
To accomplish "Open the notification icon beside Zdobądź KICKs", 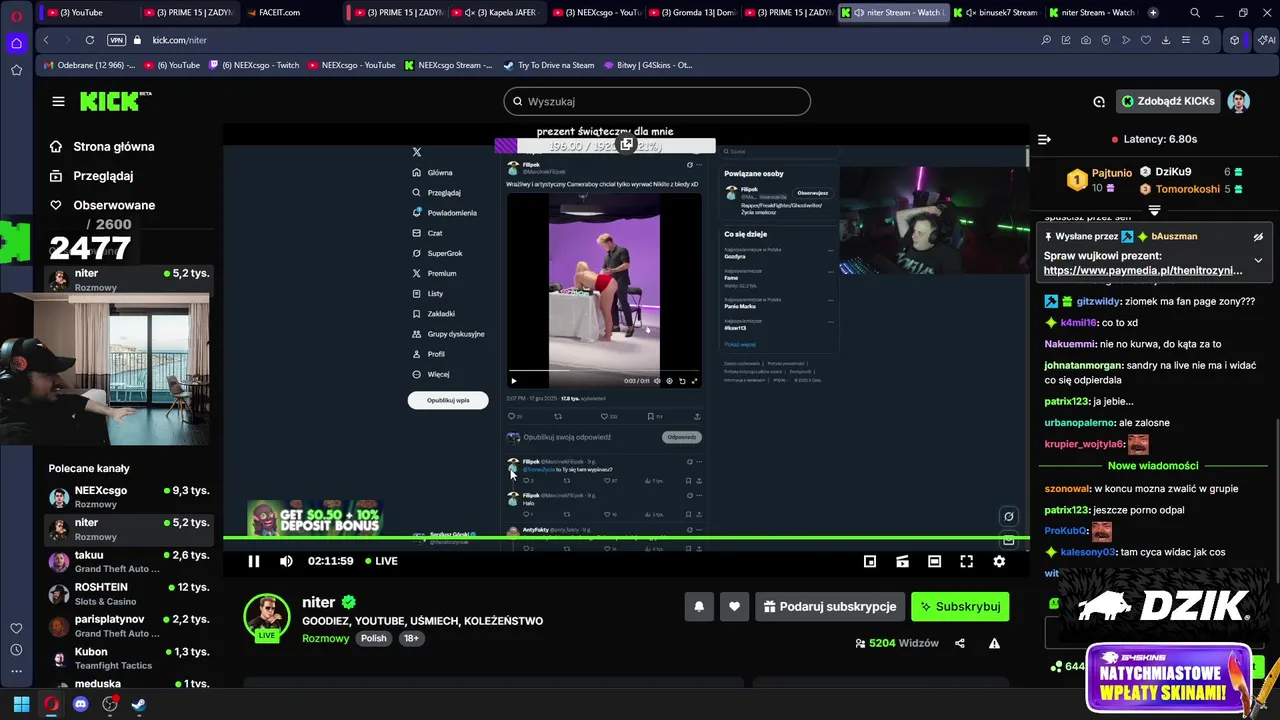I will [1099, 101].
